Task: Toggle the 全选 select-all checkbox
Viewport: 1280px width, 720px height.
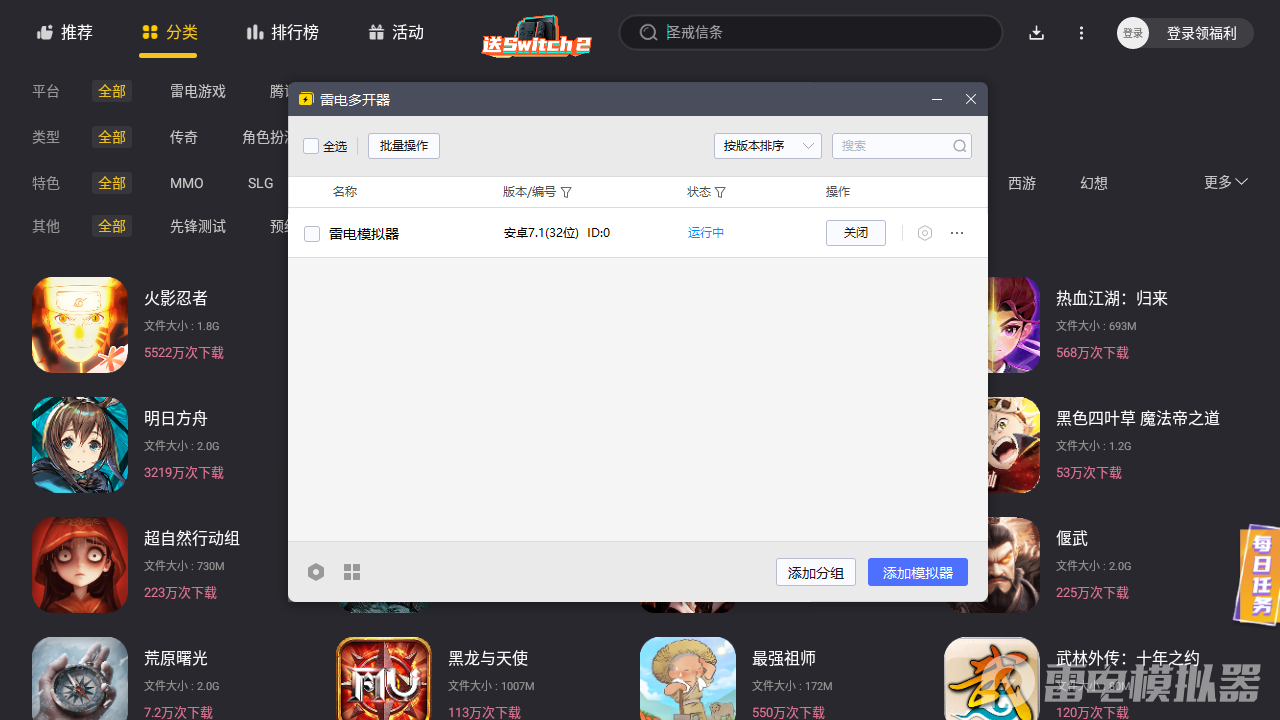Action: click(311, 146)
